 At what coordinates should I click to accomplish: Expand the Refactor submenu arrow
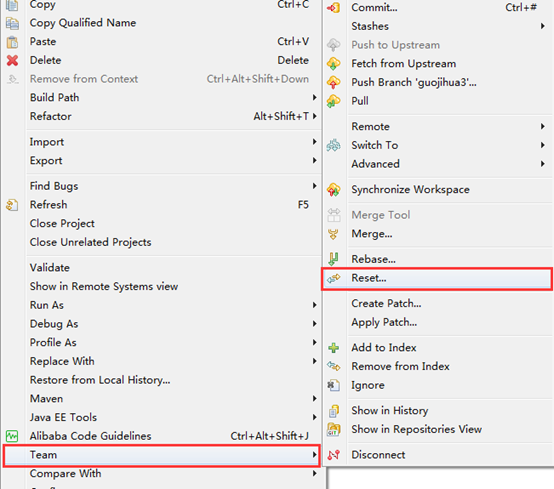pos(314,116)
